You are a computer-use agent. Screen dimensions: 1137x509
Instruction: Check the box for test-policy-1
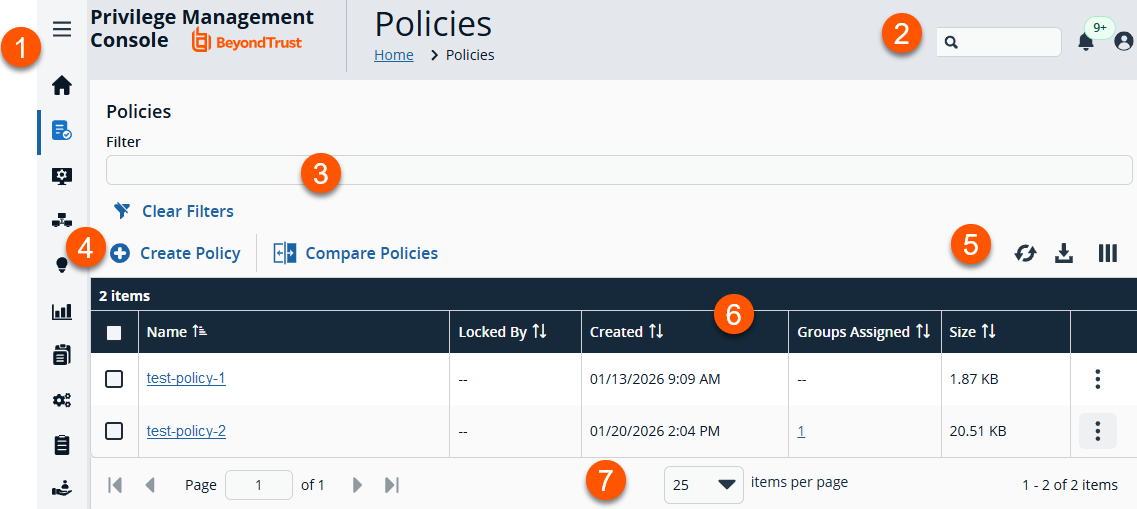click(x=114, y=378)
